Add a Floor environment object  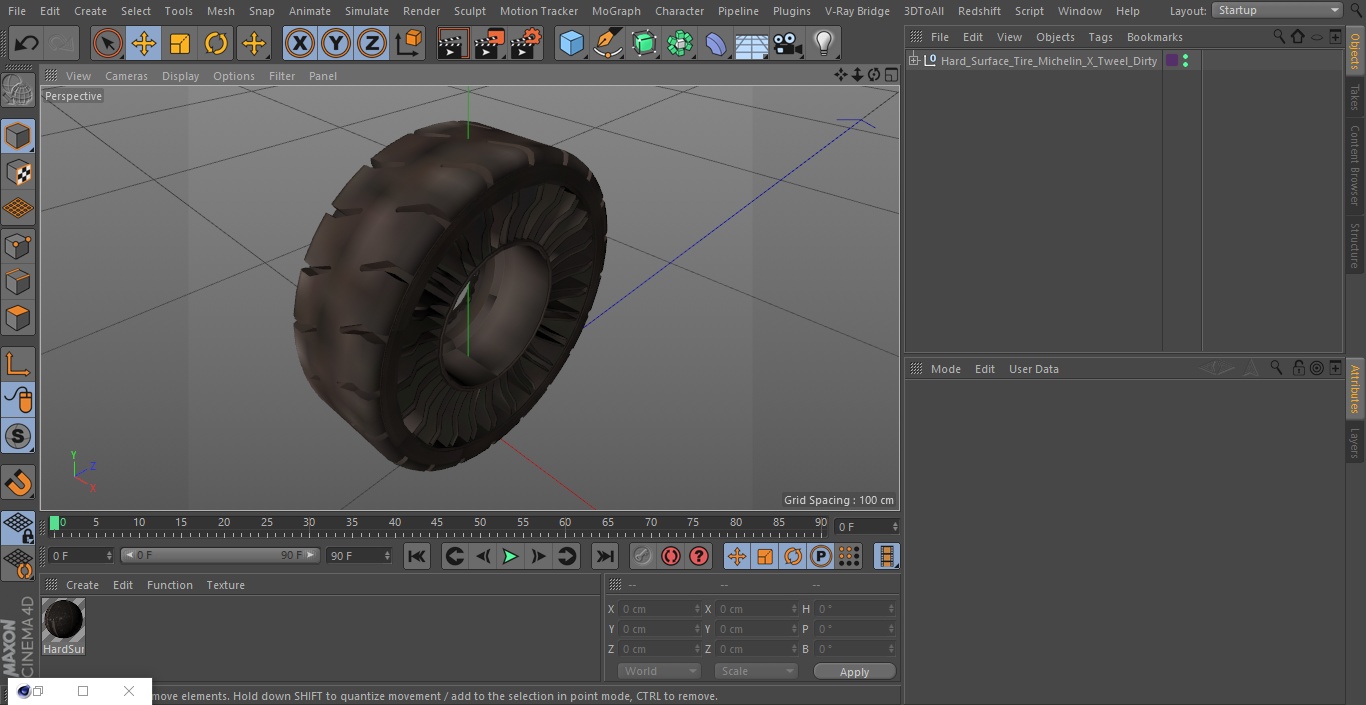(x=752, y=43)
